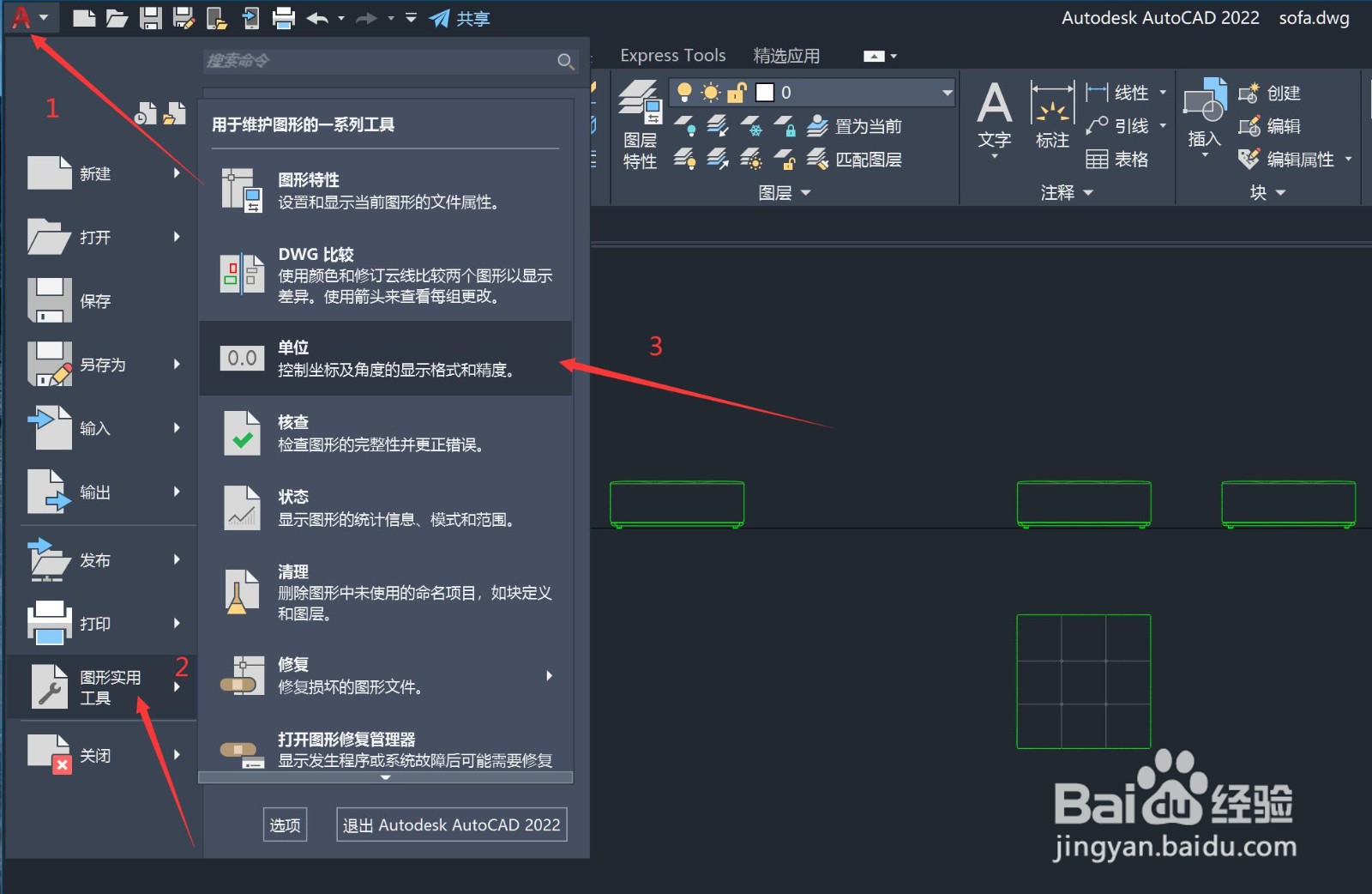This screenshot has width=1372, height=894.
Task: Click Open from Web & Mobile icon
Action: point(216,18)
